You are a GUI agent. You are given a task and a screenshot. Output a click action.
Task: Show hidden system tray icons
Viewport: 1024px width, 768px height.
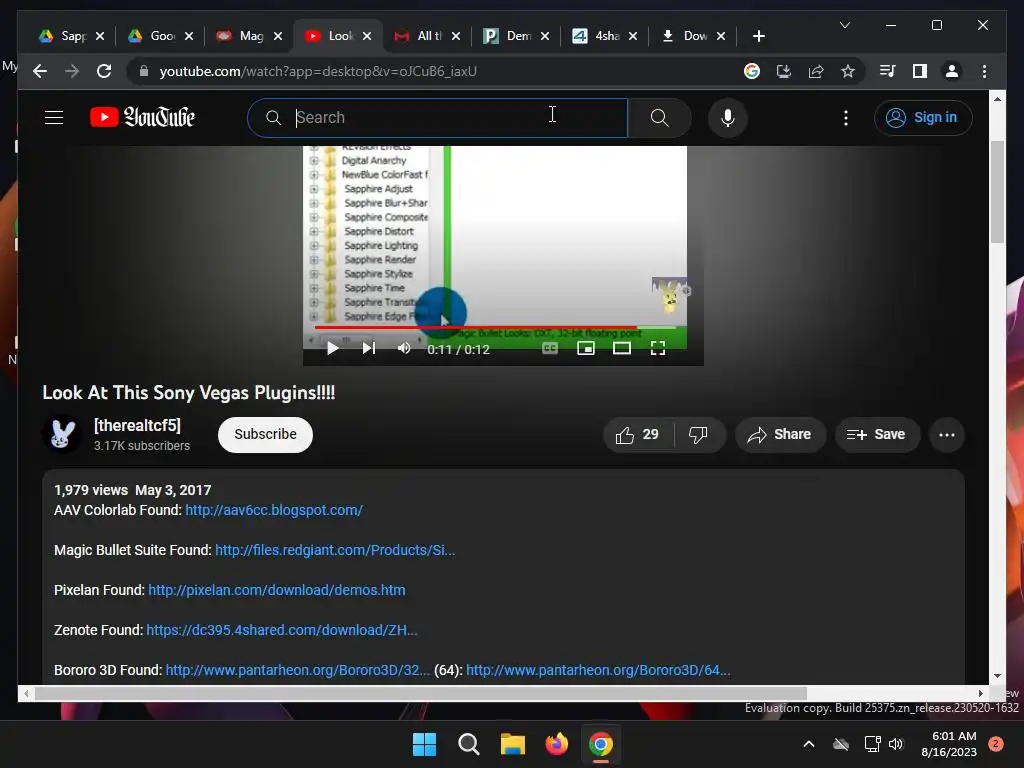(808, 744)
